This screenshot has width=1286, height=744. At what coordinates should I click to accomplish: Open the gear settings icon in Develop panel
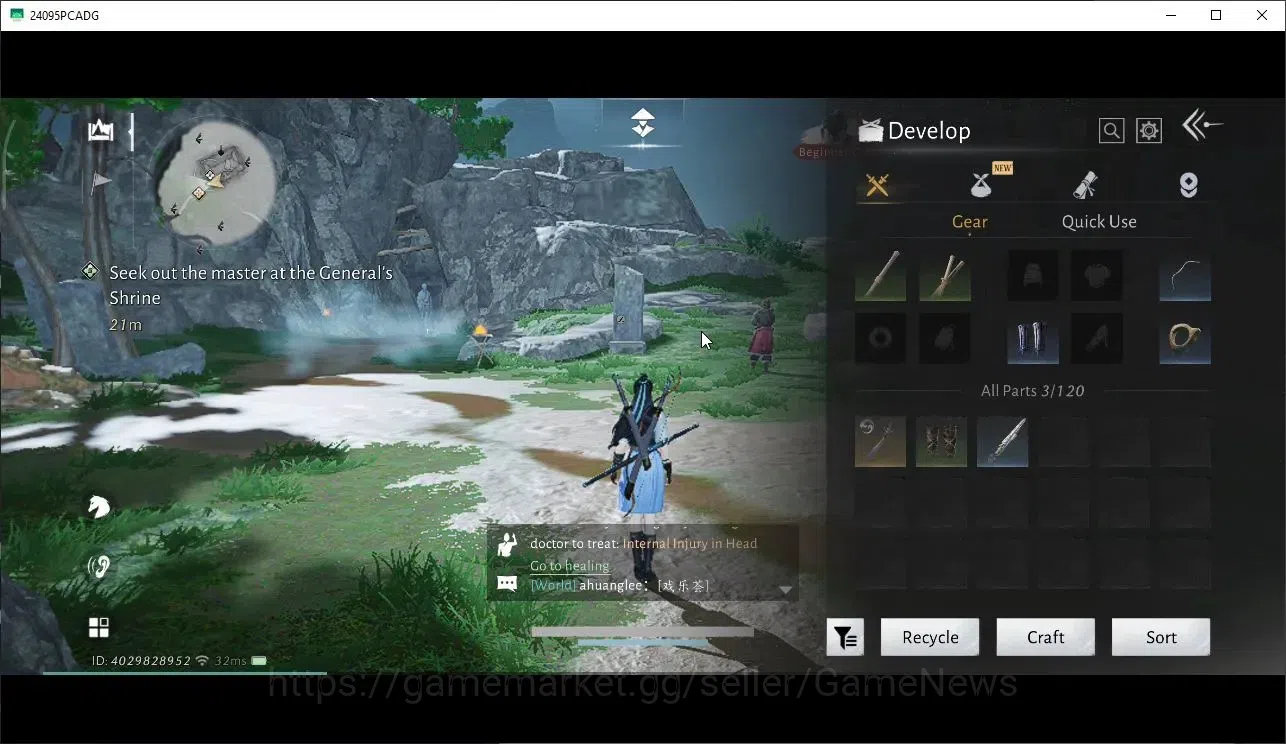pyautogui.click(x=1149, y=131)
